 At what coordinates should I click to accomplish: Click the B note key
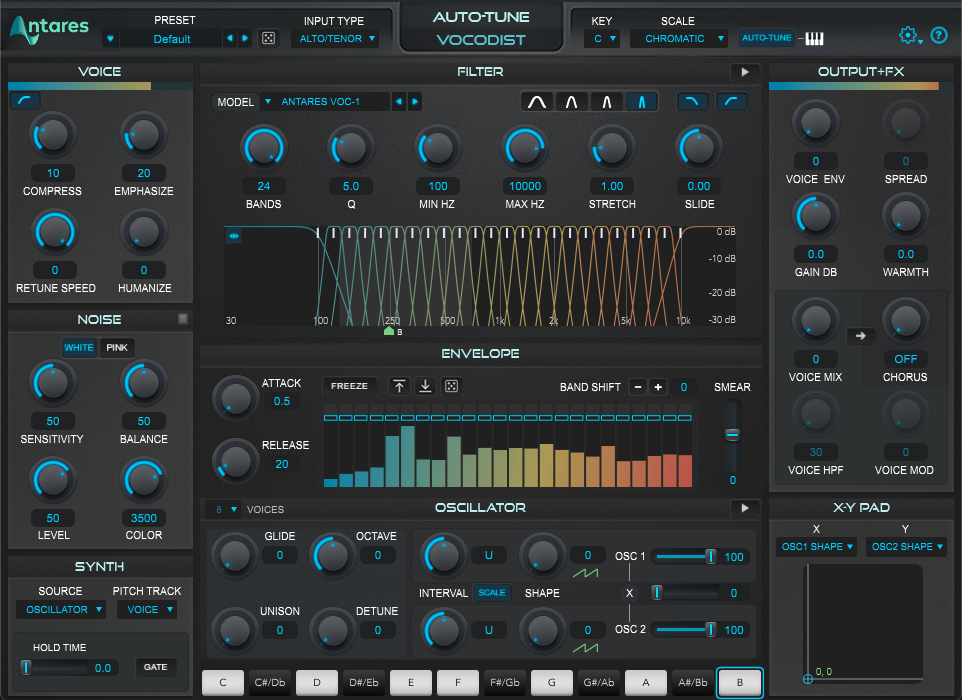(x=740, y=682)
